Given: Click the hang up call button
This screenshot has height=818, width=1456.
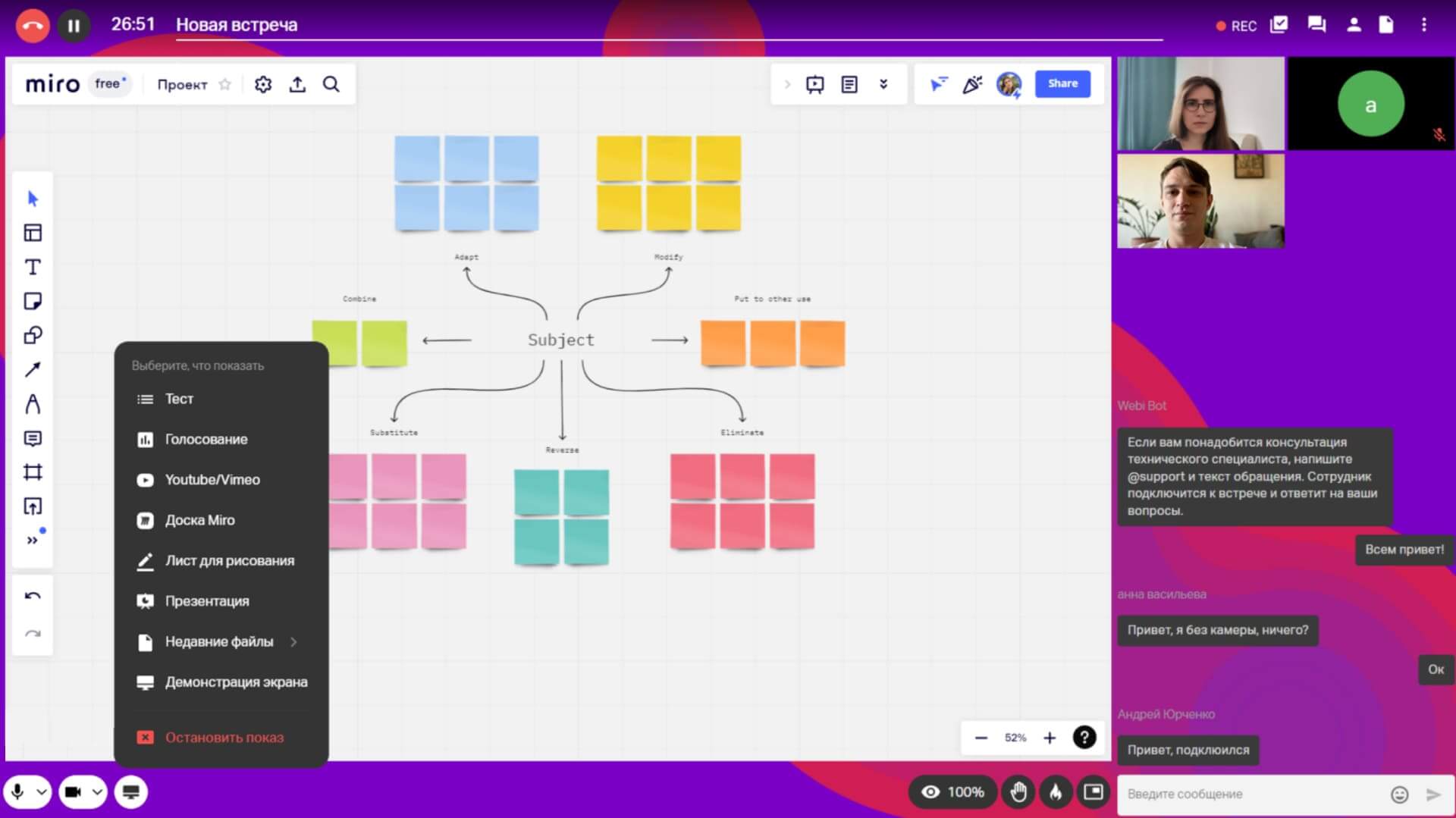Looking at the screenshot, I should pyautogui.click(x=33, y=25).
